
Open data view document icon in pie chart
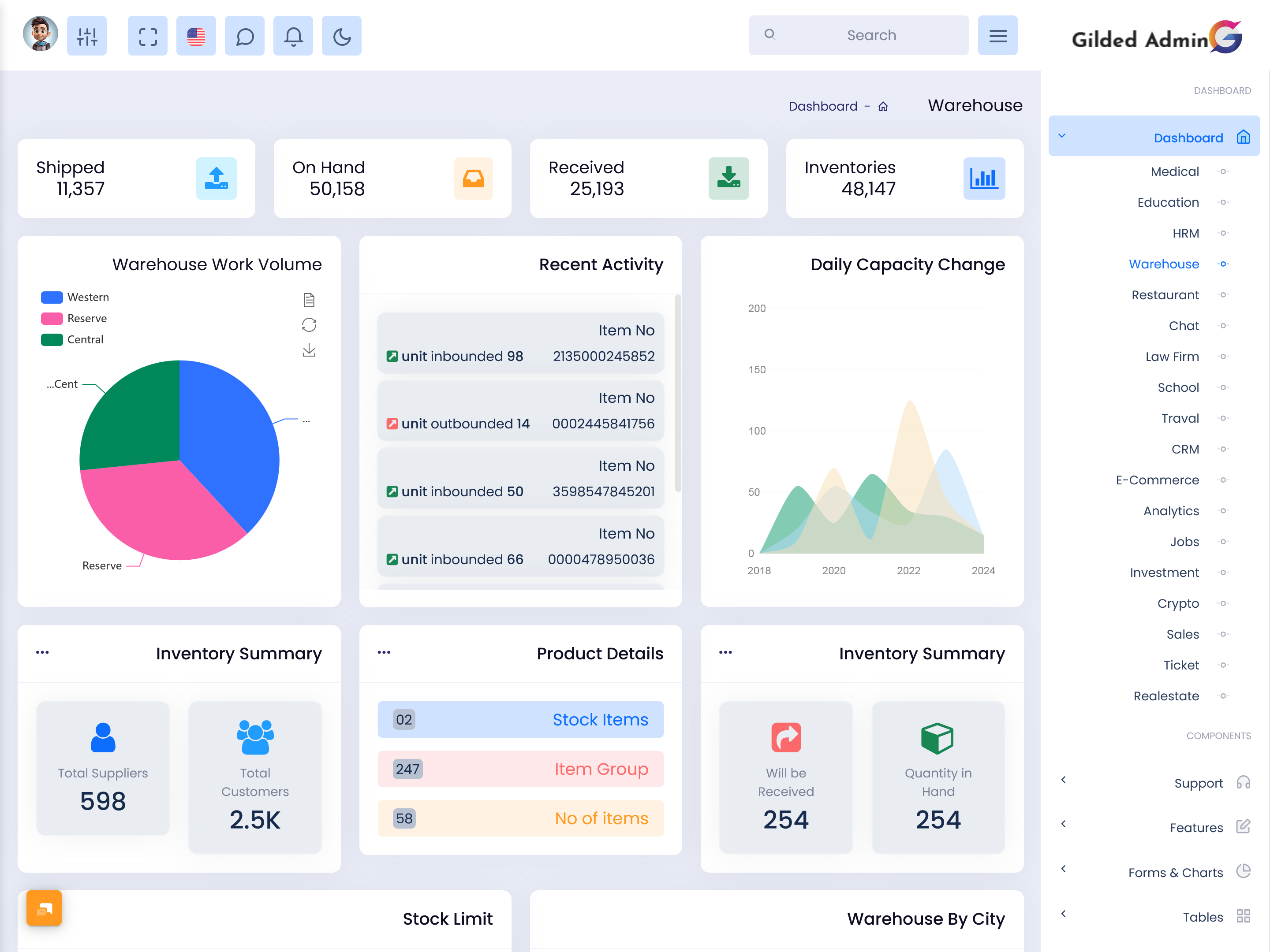309,300
